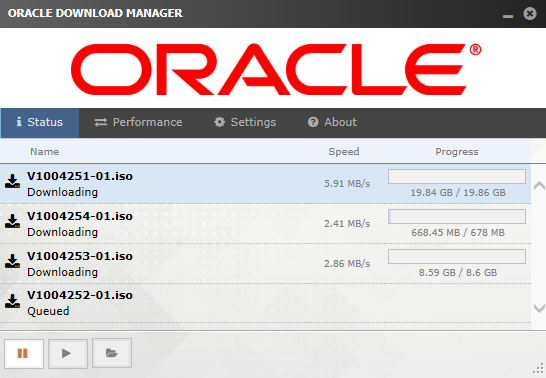The width and height of the screenshot is (546, 378).
Task: Open the download folder icon button
Action: (x=112, y=353)
